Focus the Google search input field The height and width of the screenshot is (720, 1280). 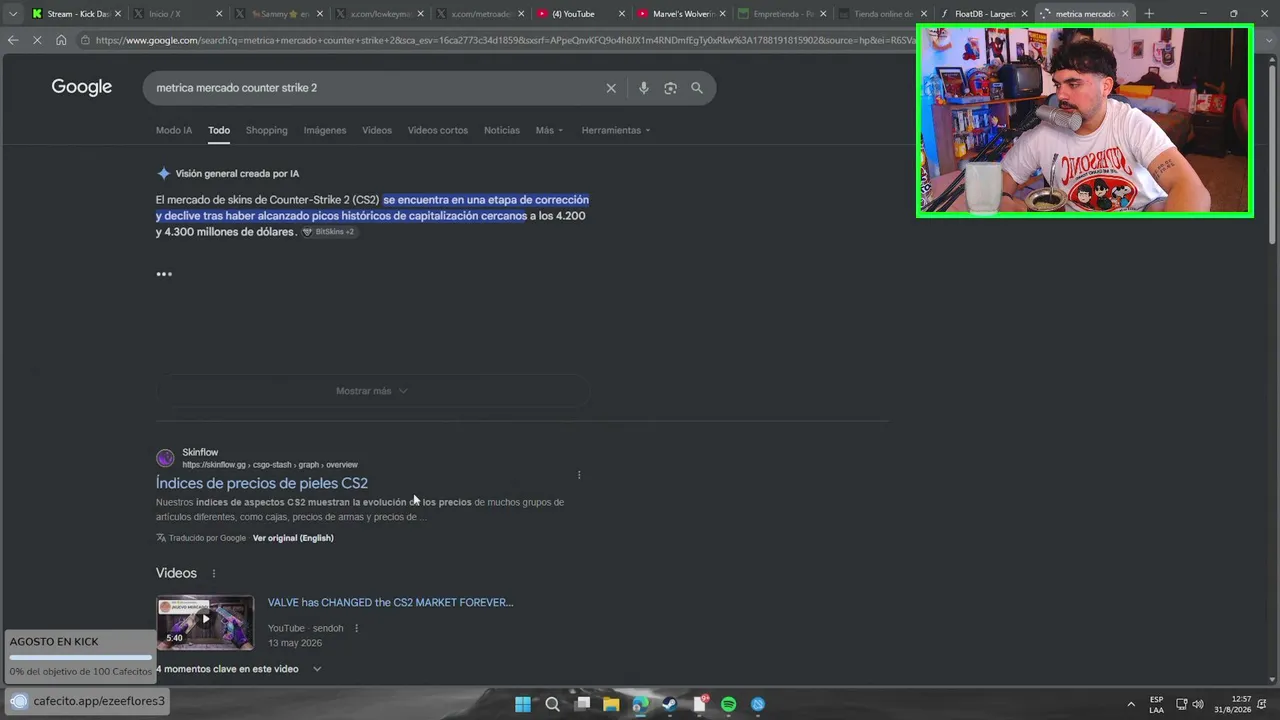375,88
